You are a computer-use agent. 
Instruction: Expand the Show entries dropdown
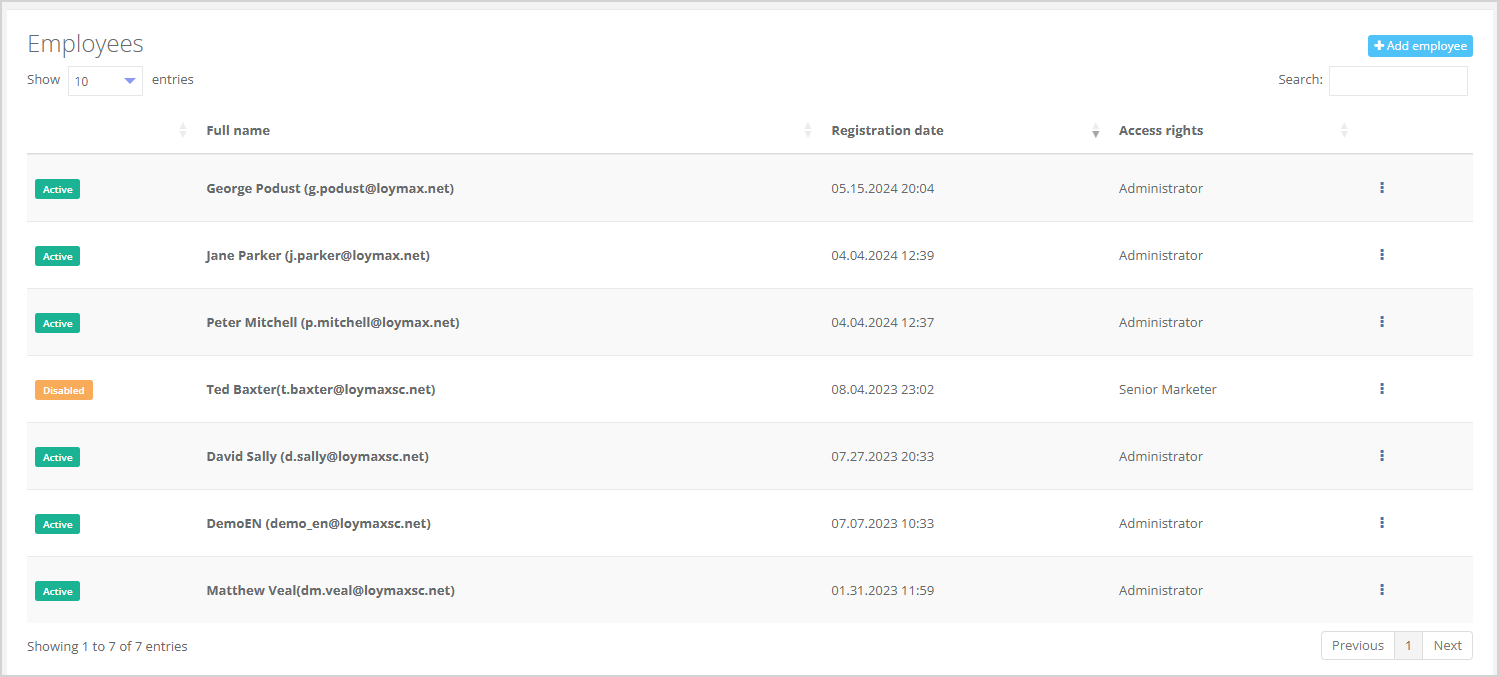pos(105,81)
